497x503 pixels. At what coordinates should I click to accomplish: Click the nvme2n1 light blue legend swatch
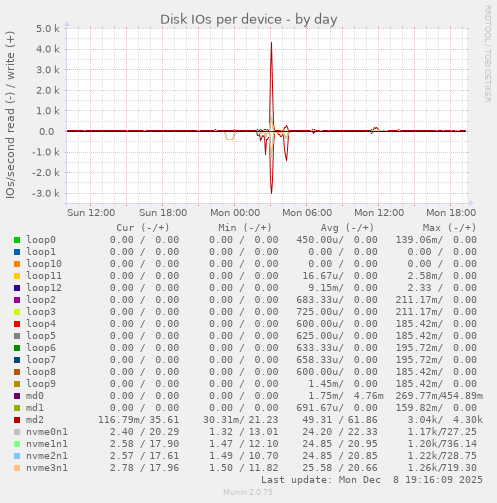tap(17, 456)
